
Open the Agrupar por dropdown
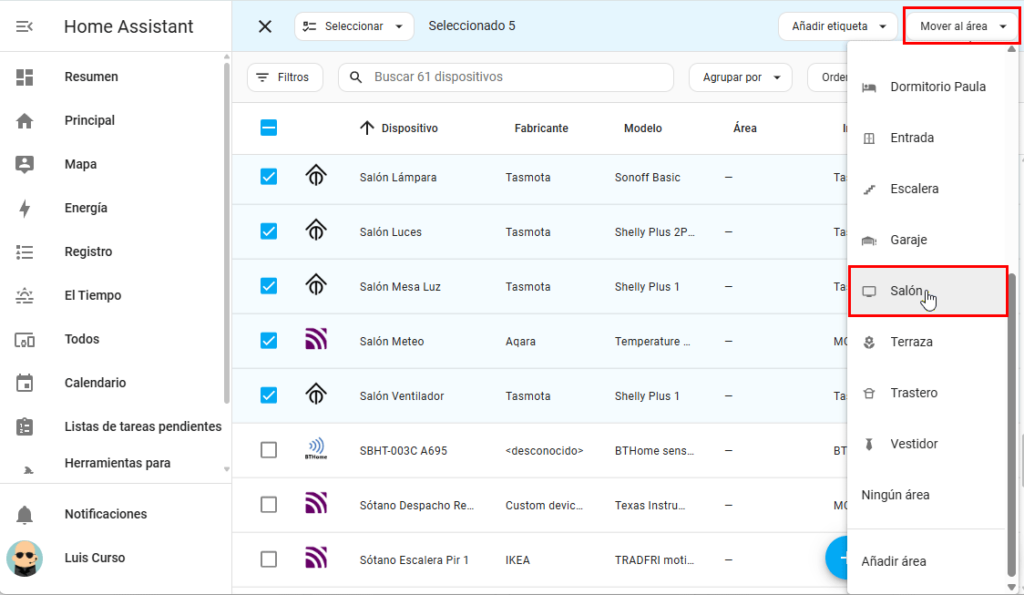tap(740, 77)
